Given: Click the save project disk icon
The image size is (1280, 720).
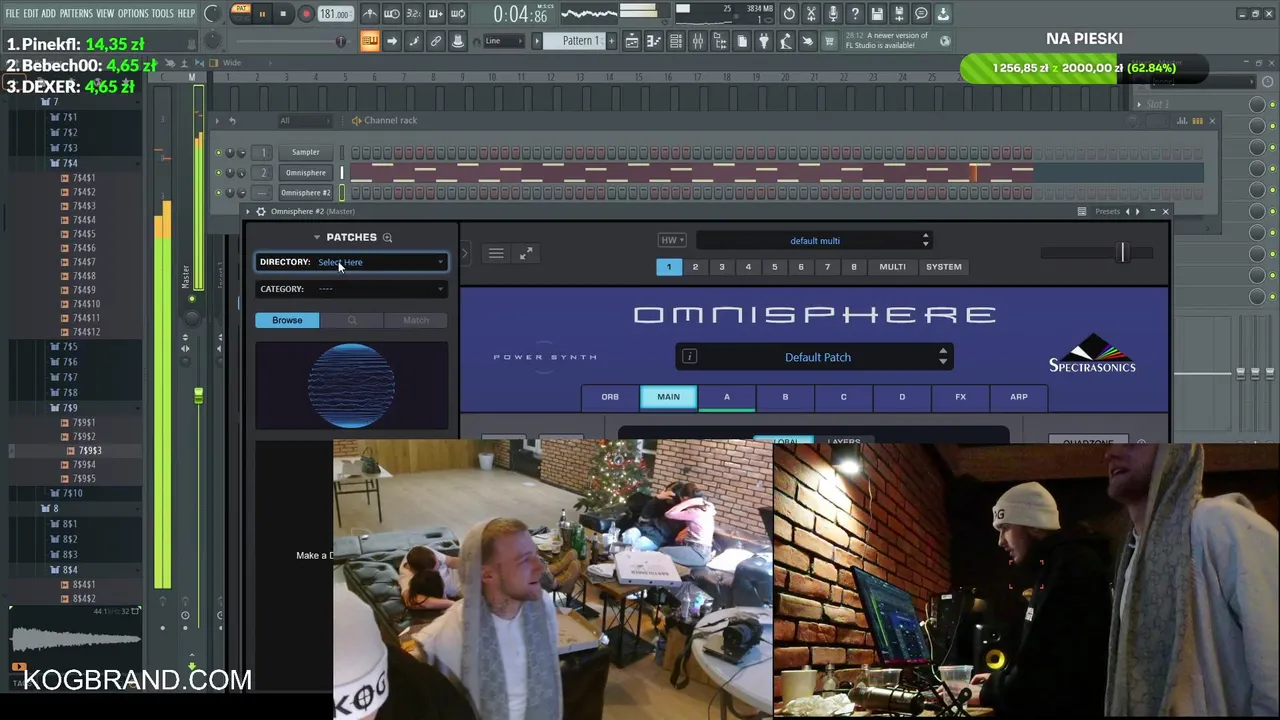Looking at the screenshot, I should 877,14.
